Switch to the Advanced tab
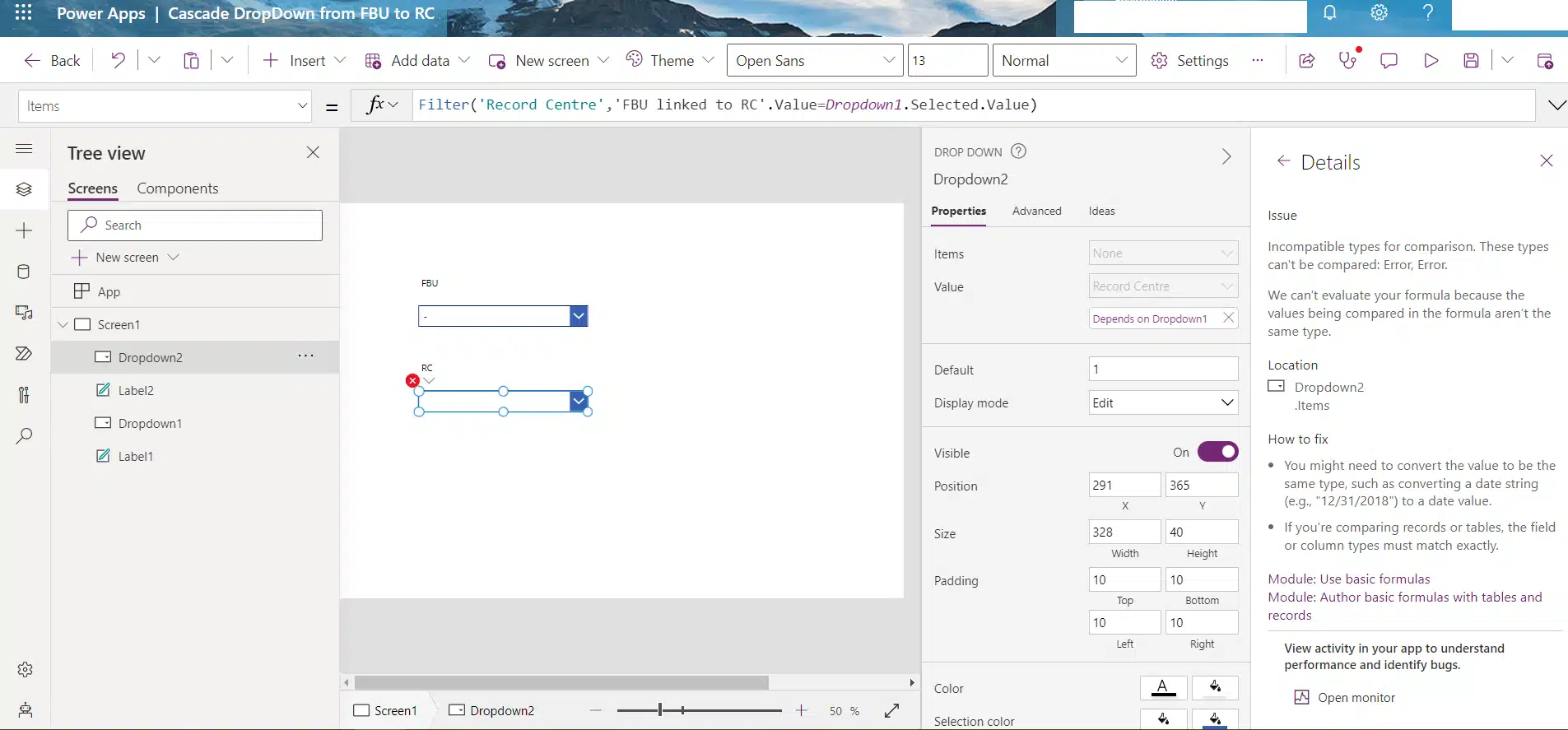The height and width of the screenshot is (730, 1568). pos(1036,211)
